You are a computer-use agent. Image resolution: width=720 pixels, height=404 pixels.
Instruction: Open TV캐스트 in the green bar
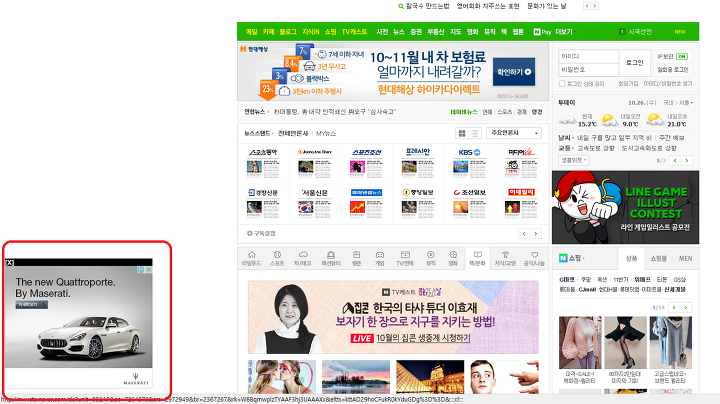(x=354, y=32)
